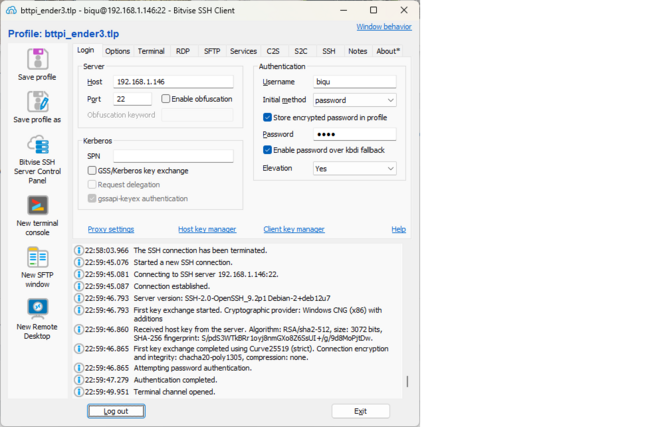Expand the Initial method dropdown
The height and width of the screenshot is (427, 650).
click(x=354, y=100)
